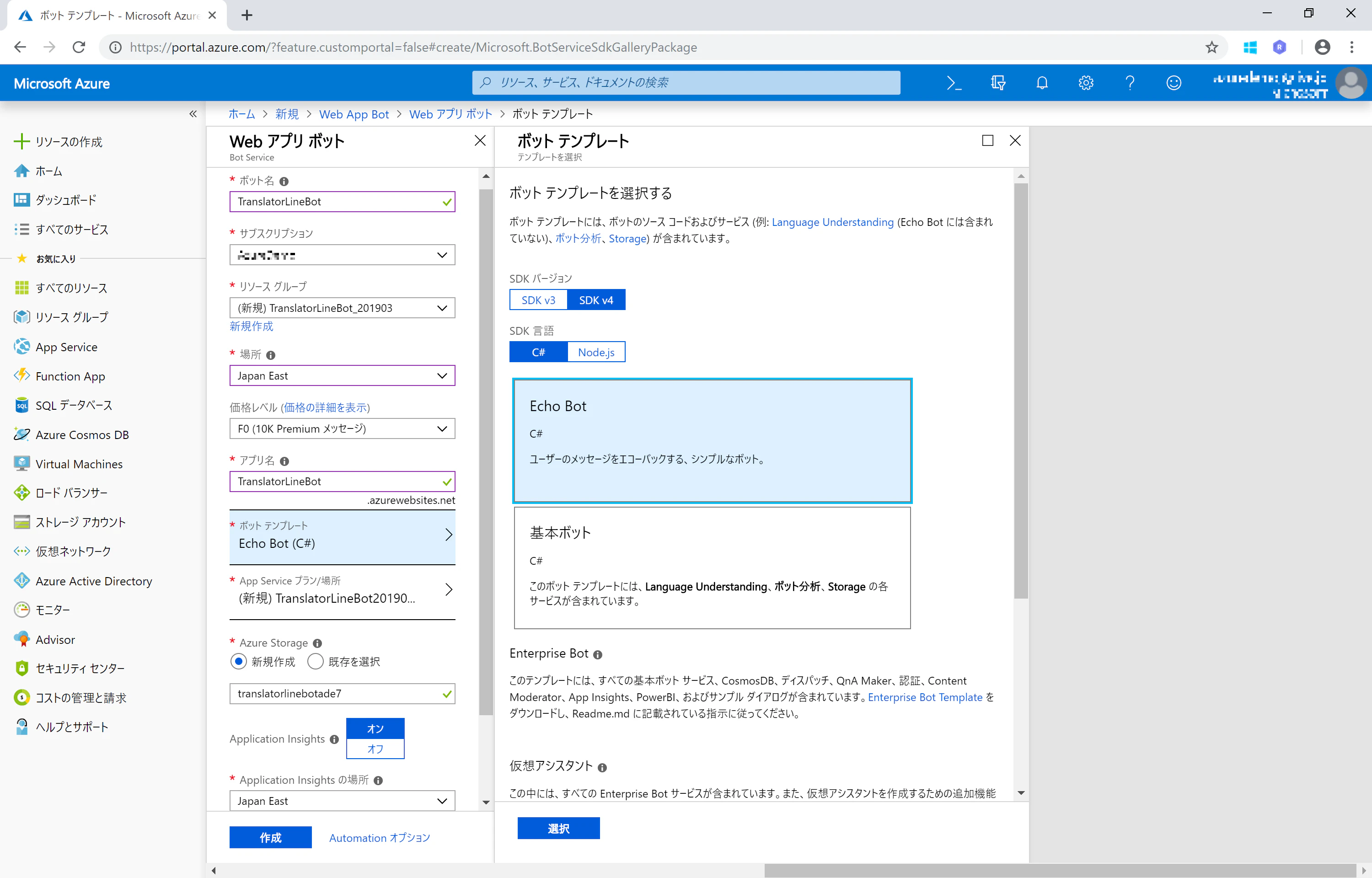The image size is (1372, 878).
Task: Open Virtual Machines in the sidebar
Action: (79, 464)
